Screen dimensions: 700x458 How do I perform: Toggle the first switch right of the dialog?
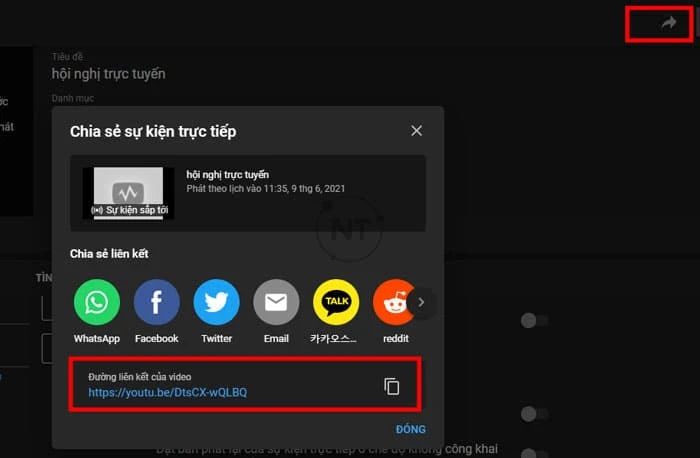(x=534, y=321)
